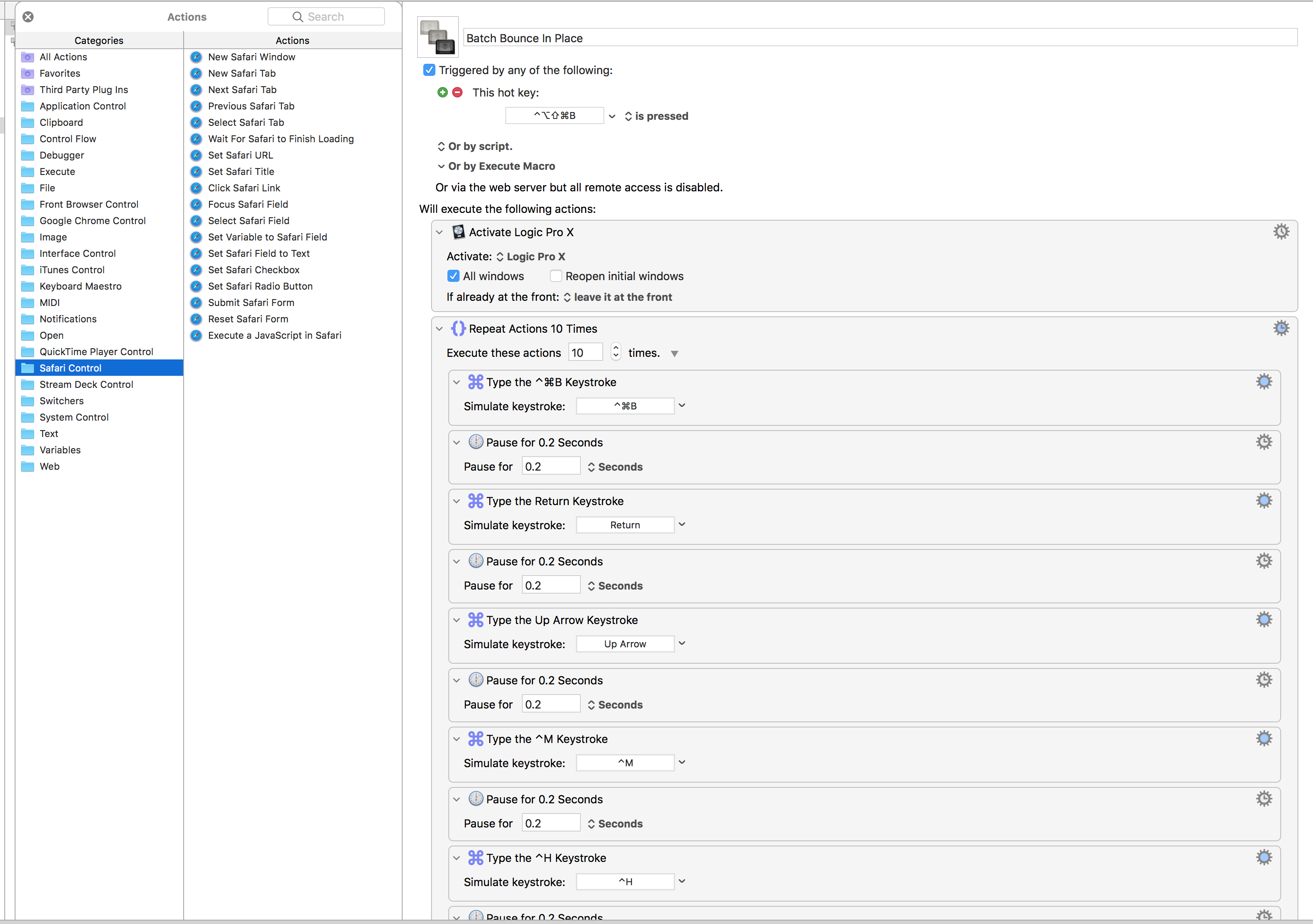This screenshot has height=924, width=1313.
Task: Select the Set Safari URL action
Action: [x=293, y=155]
